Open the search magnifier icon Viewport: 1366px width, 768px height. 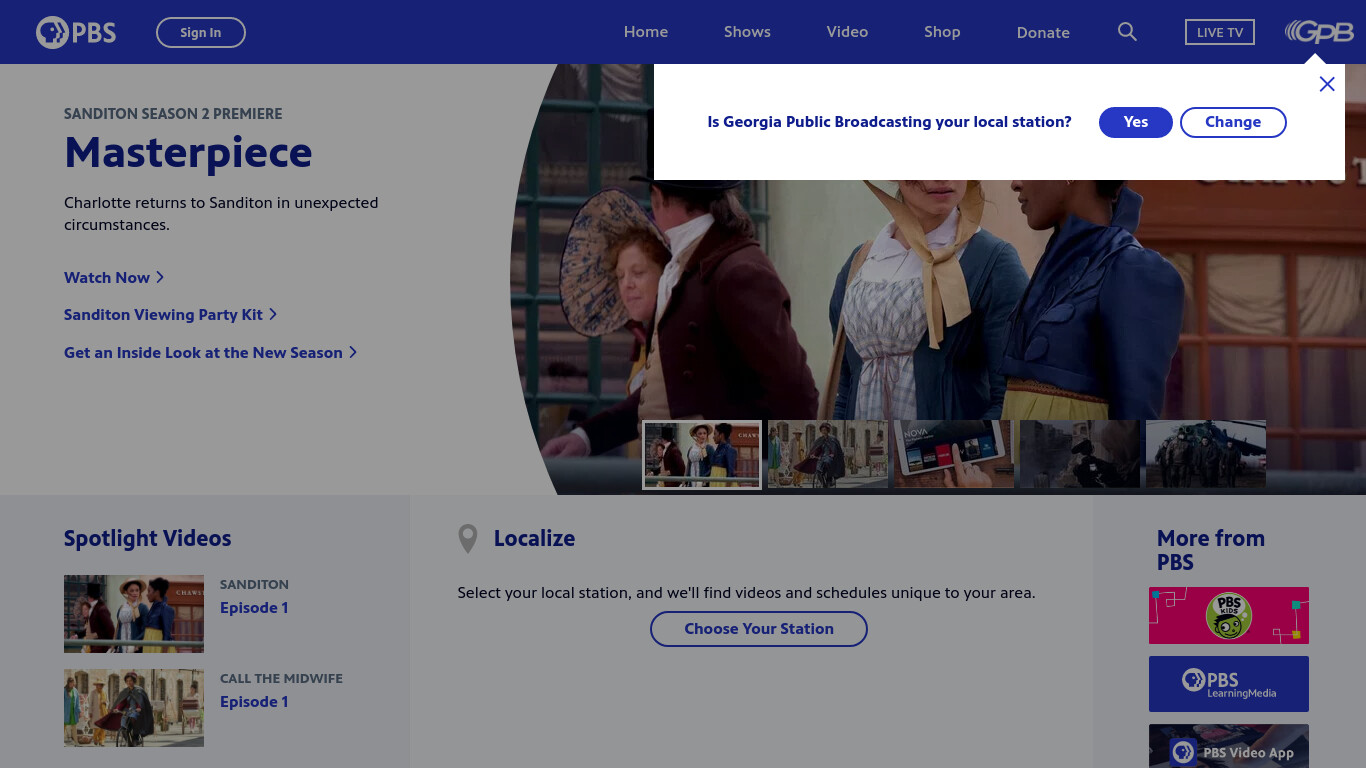point(1127,32)
